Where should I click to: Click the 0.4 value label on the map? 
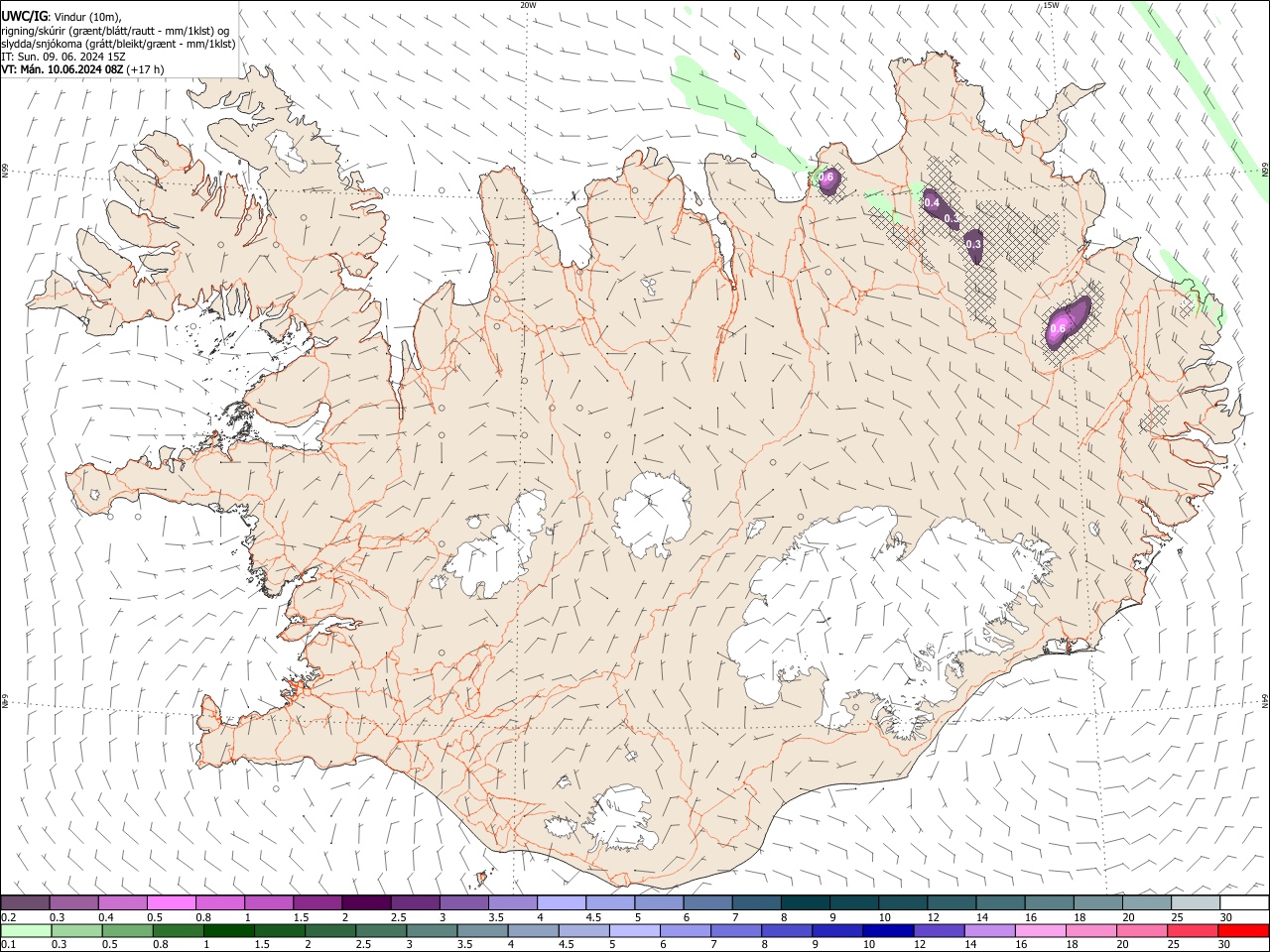(x=932, y=202)
